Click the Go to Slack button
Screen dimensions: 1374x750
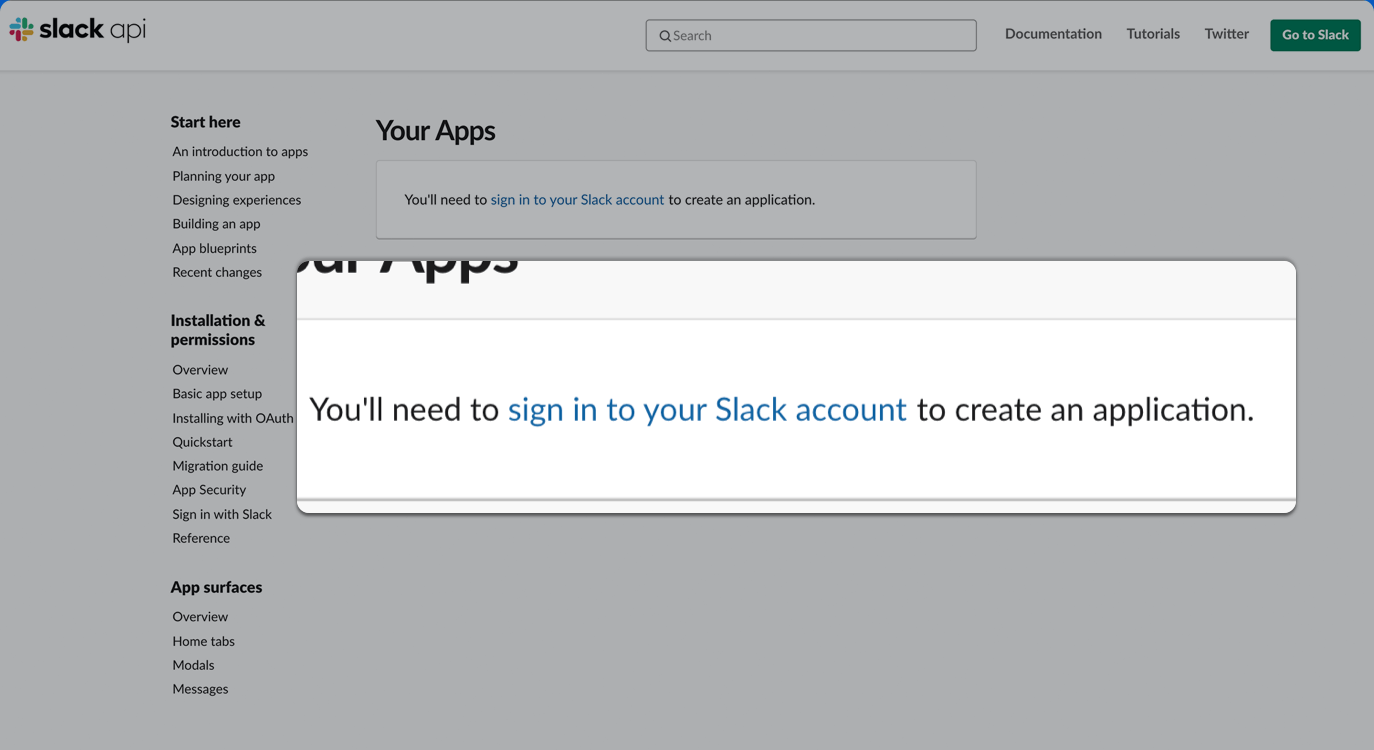coord(1315,35)
